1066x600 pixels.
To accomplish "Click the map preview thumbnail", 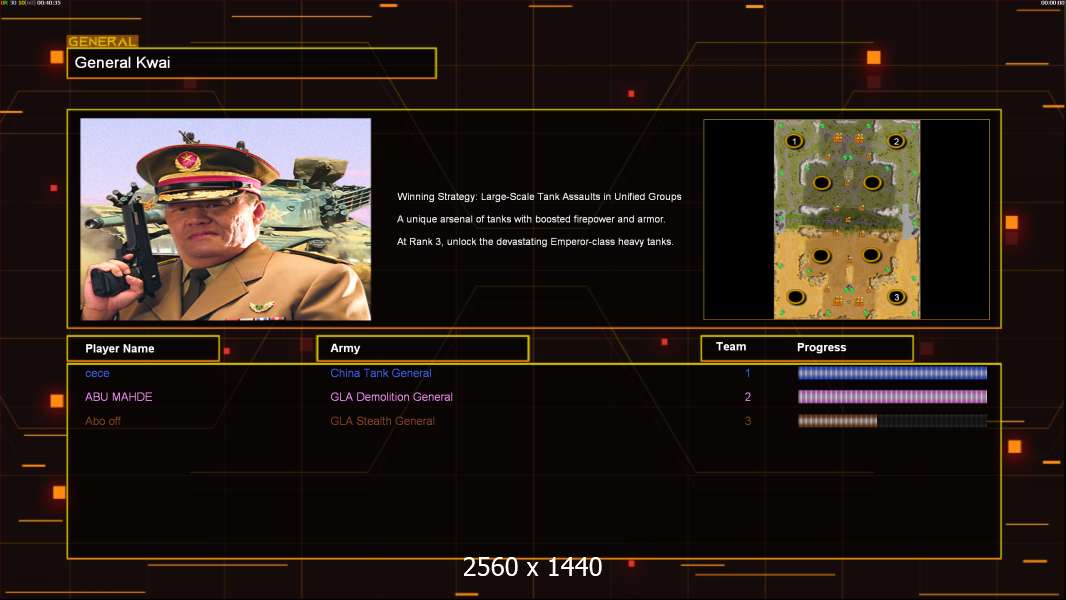I will click(x=846, y=219).
